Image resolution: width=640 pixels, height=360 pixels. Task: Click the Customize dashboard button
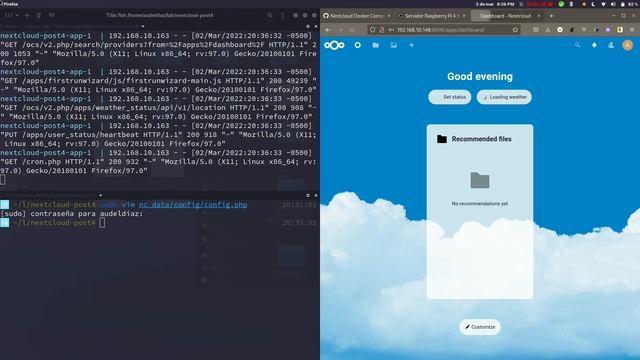point(480,327)
